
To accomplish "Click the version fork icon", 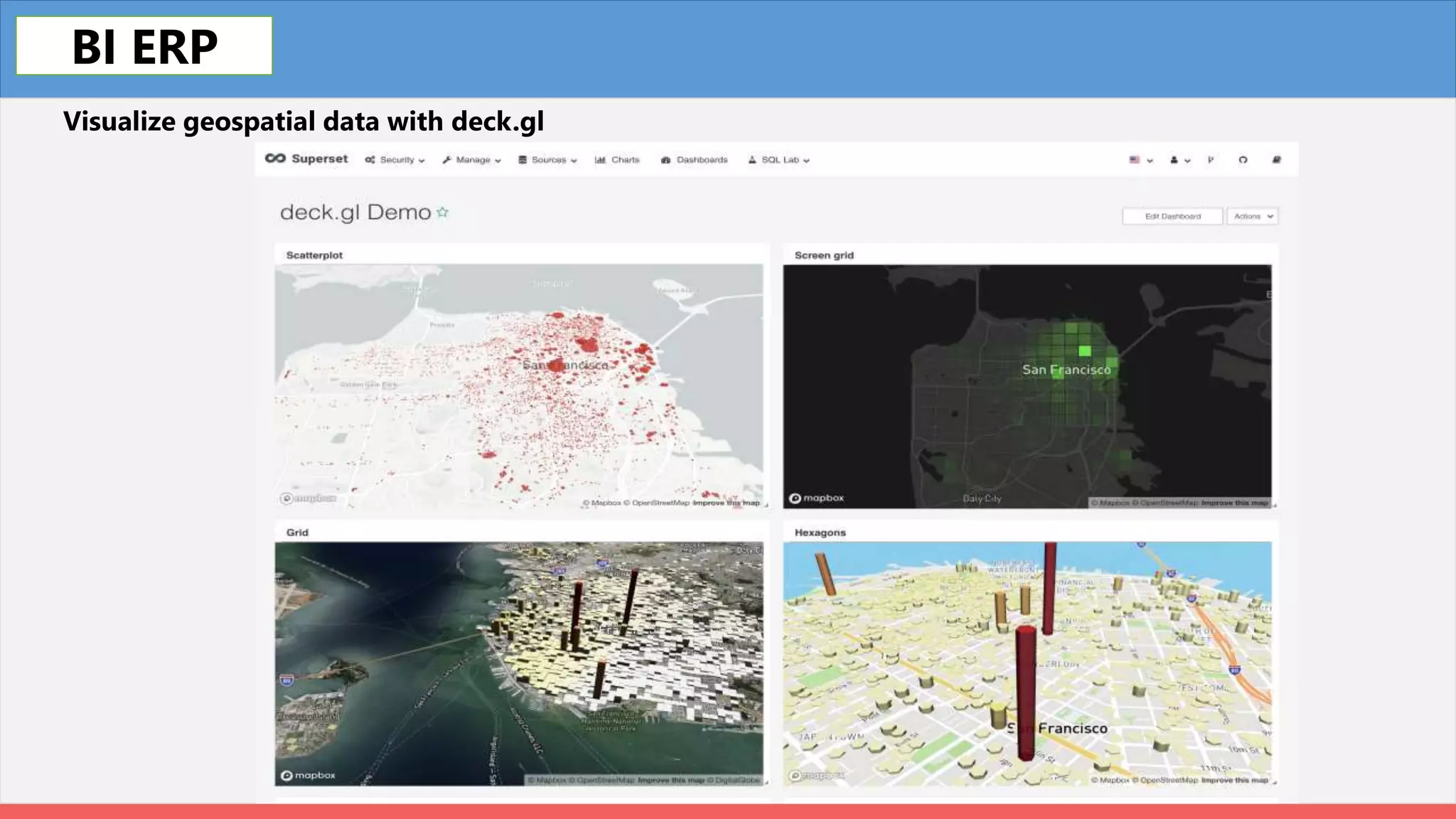I will pos(1210,160).
